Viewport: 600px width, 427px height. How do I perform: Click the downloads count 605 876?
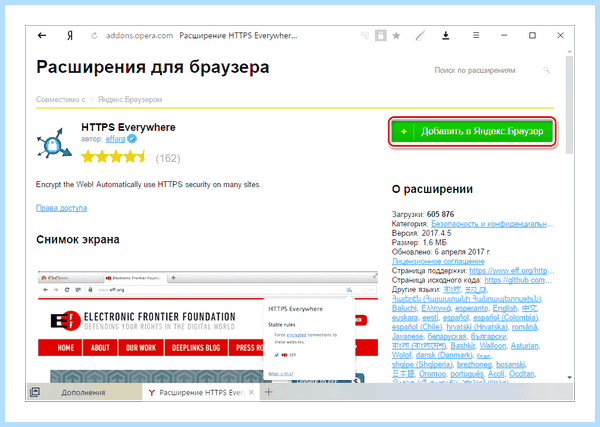point(440,214)
